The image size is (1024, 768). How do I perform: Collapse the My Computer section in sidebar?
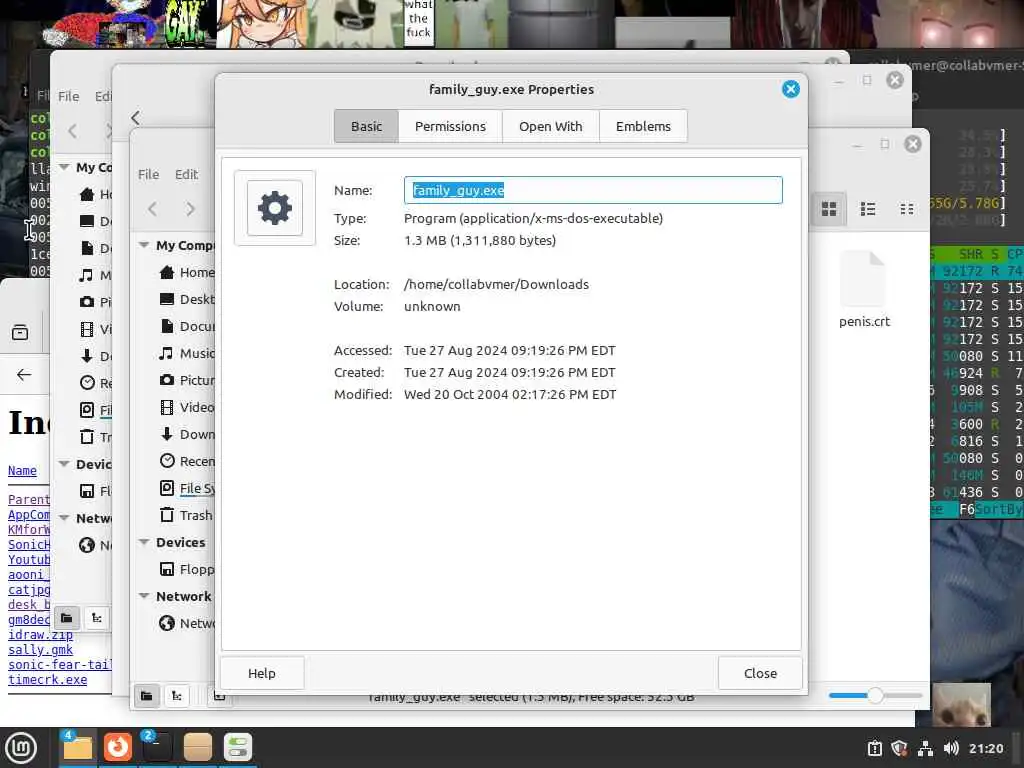(144, 245)
